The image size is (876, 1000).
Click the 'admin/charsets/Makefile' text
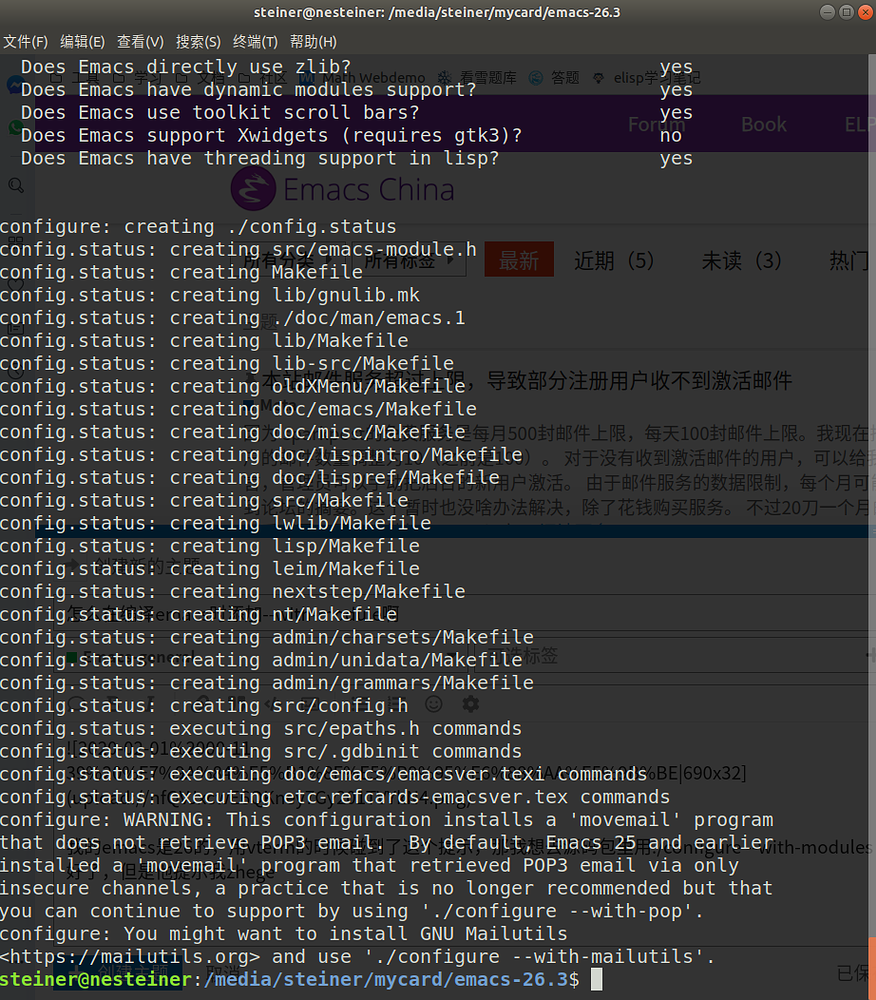403,638
